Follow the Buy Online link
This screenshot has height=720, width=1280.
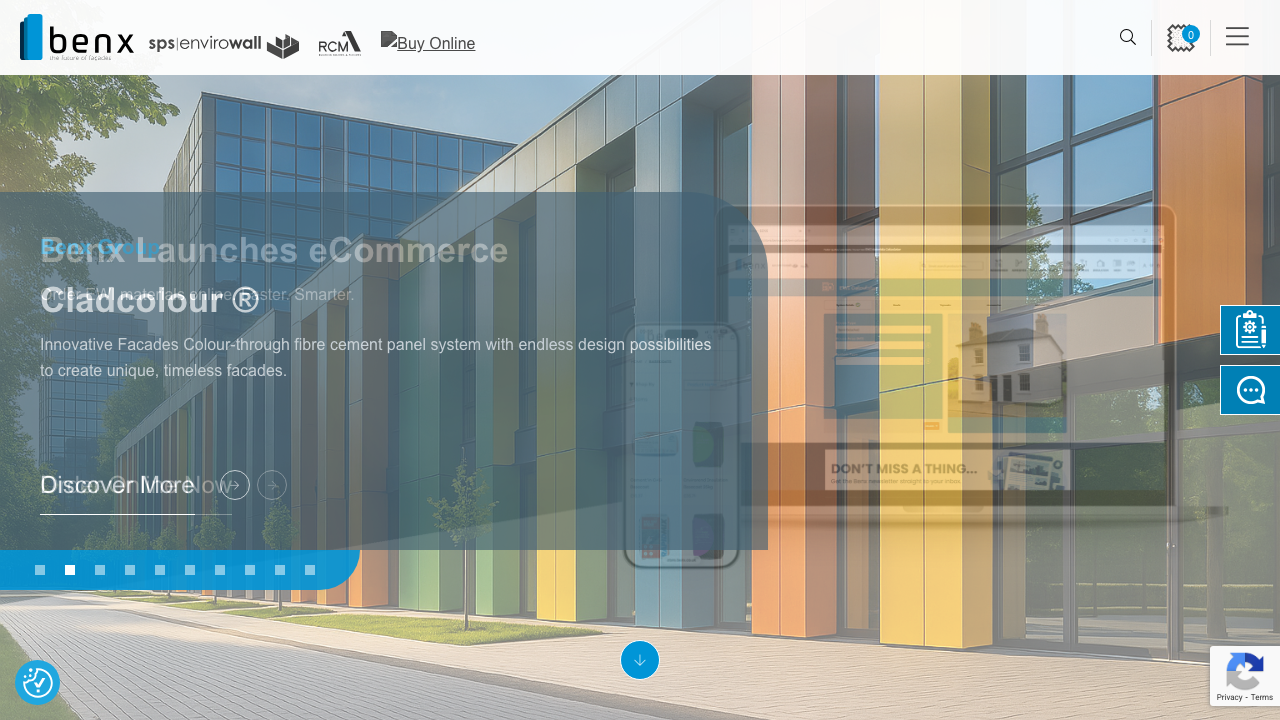click(x=427, y=43)
